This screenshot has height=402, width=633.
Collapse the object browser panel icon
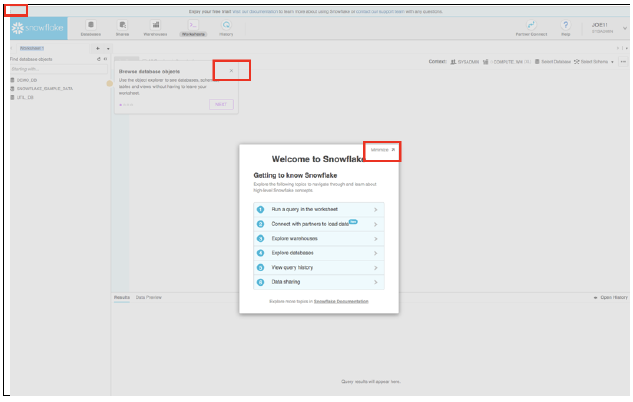tap(105, 59)
